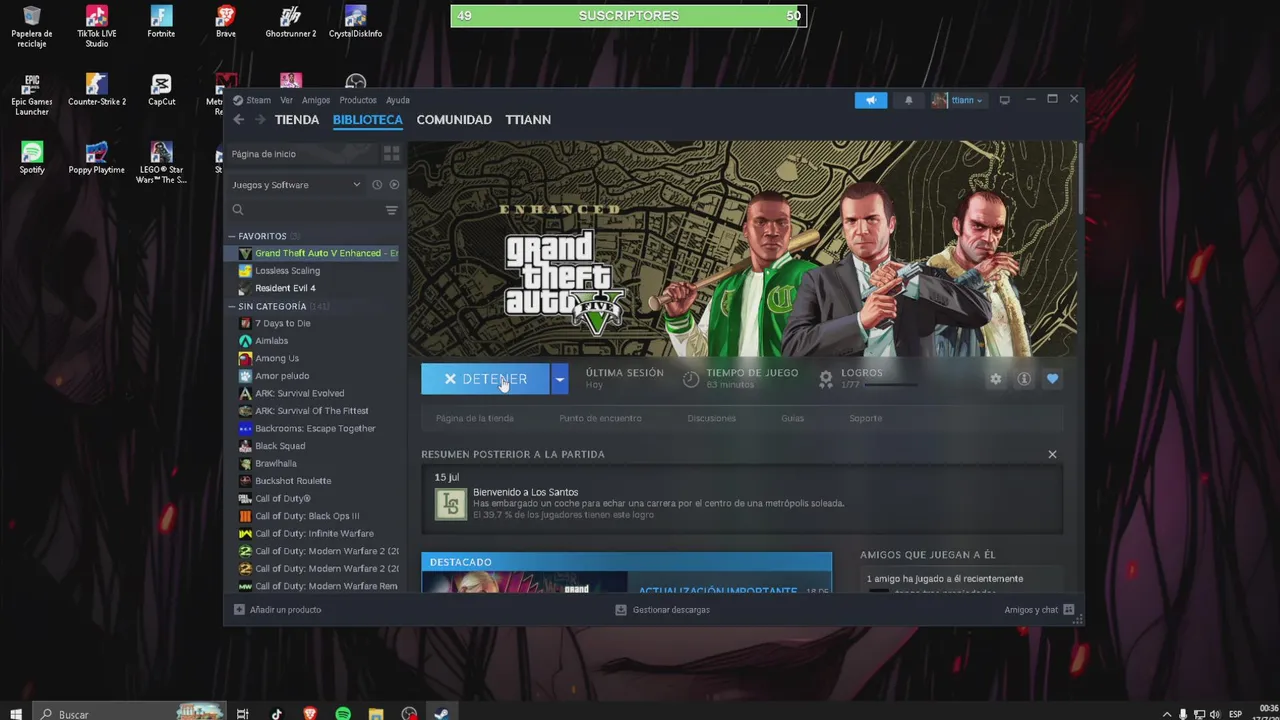Toggle the favorite heart icon
This screenshot has width=1280, height=720.
pos(1052,379)
